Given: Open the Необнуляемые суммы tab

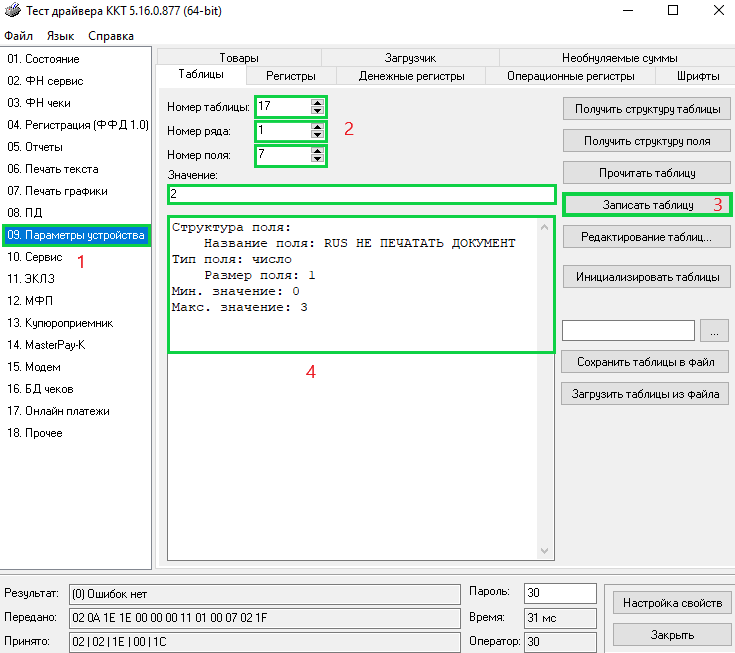Looking at the screenshot, I should coord(619,58).
